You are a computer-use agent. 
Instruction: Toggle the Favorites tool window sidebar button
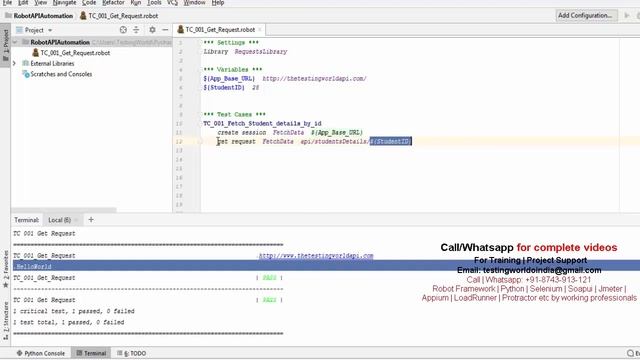click(5, 269)
